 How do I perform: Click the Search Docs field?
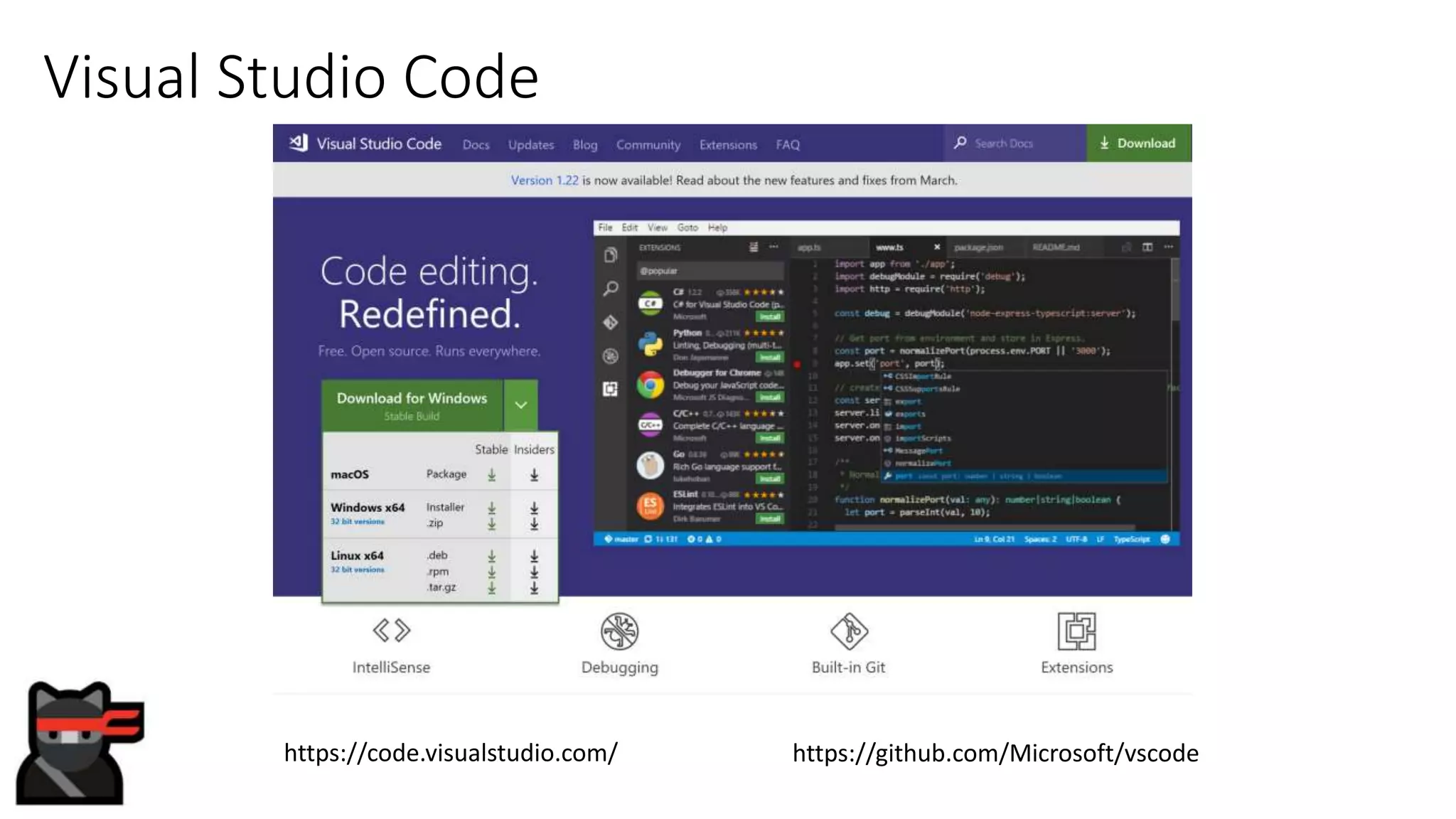pos(1015,143)
